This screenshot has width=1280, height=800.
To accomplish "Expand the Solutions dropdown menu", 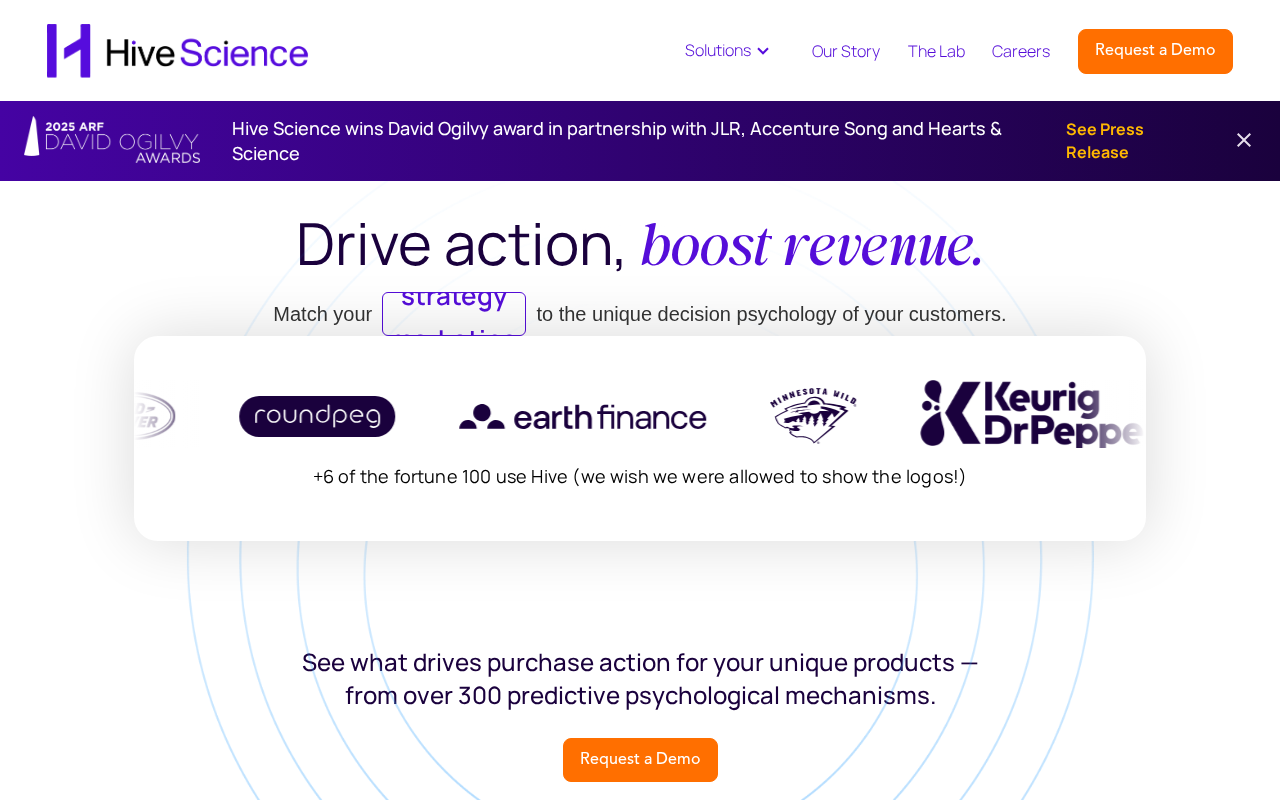I will (x=718, y=51).
